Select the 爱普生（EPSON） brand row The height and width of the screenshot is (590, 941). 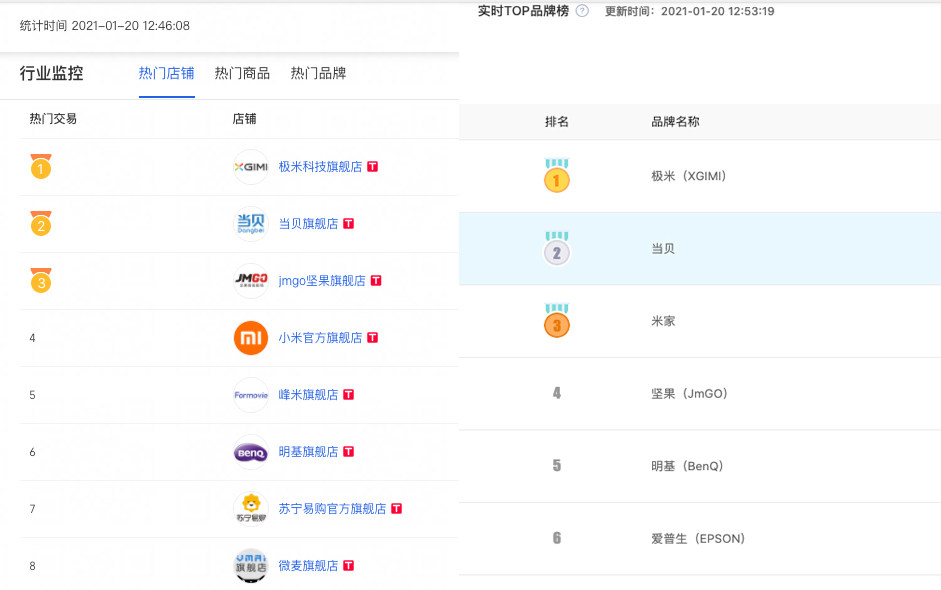coord(698,539)
